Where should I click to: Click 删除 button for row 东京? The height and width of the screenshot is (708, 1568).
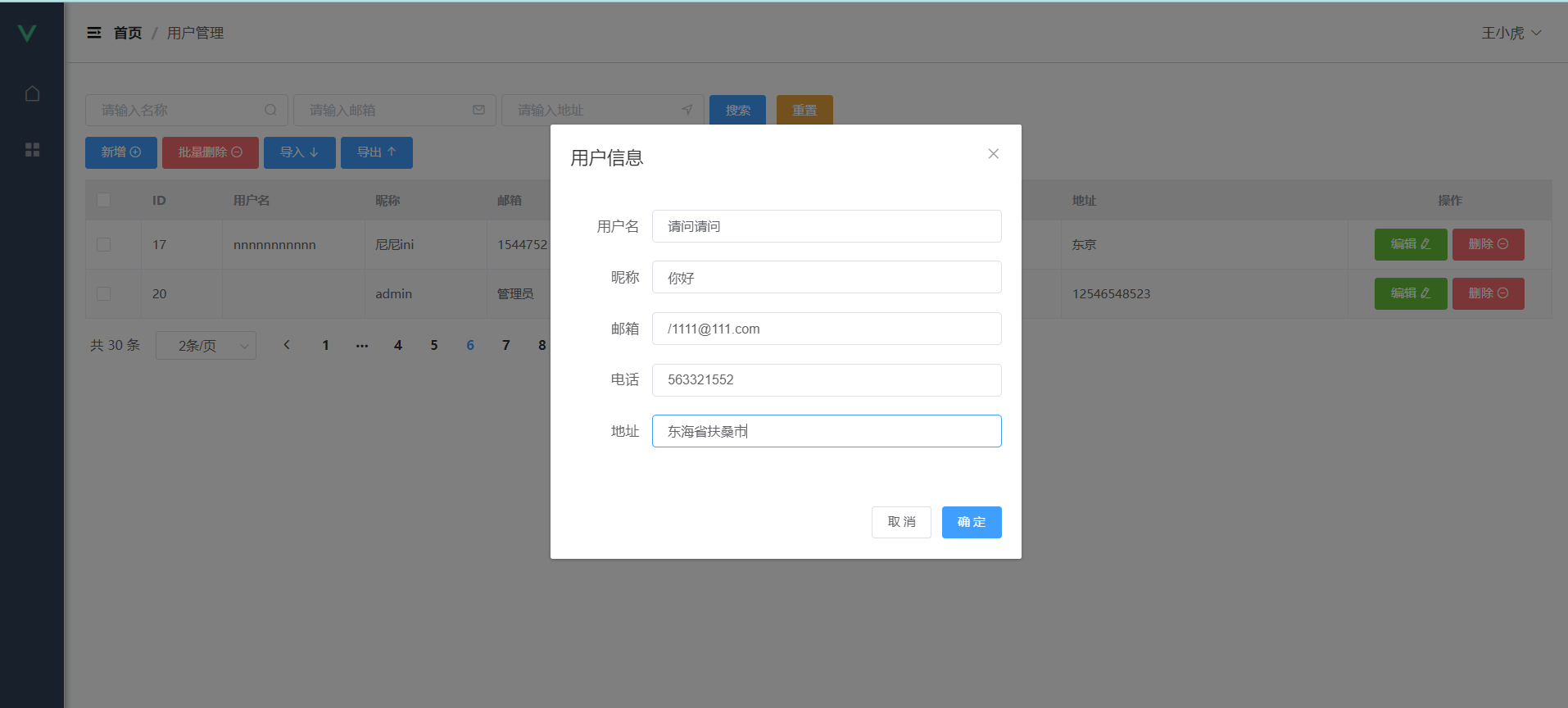coord(1489,244)
